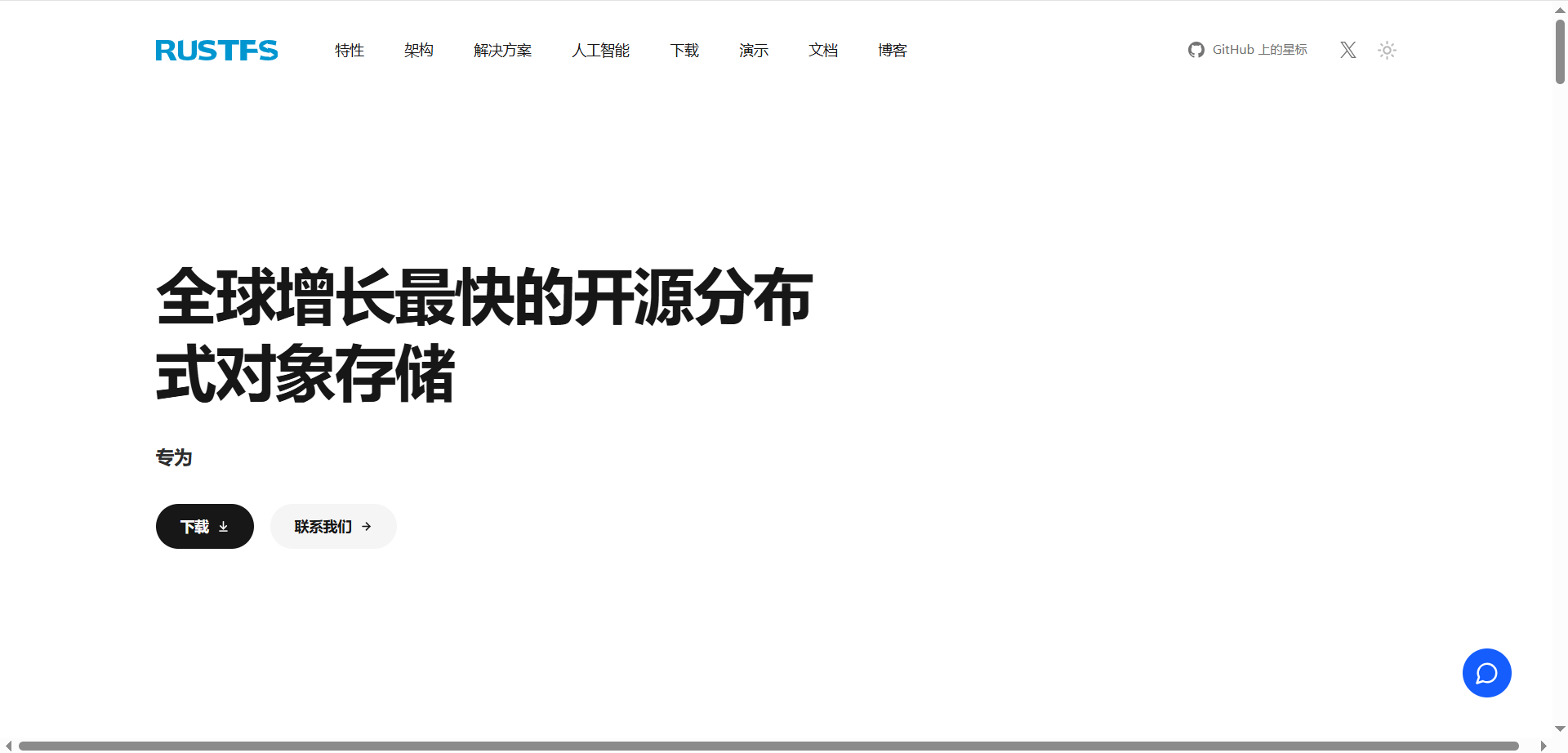The image size is (1568, 753).
Task: Click the horizontal scrollbar right arrow
Action: point(1543,746)
